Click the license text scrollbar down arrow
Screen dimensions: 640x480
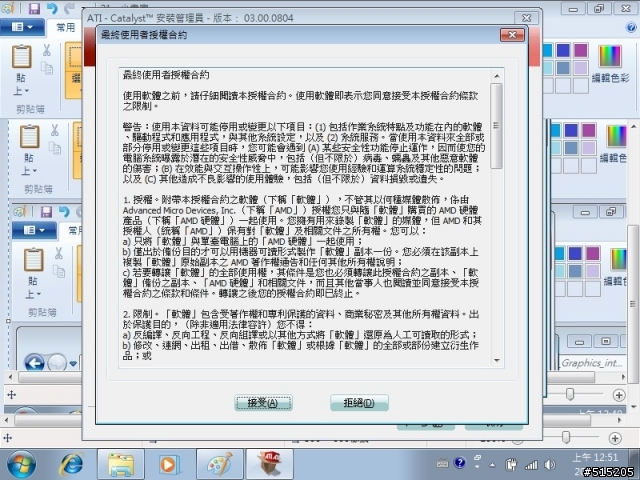pyautogui.click(x=496, y=360)
